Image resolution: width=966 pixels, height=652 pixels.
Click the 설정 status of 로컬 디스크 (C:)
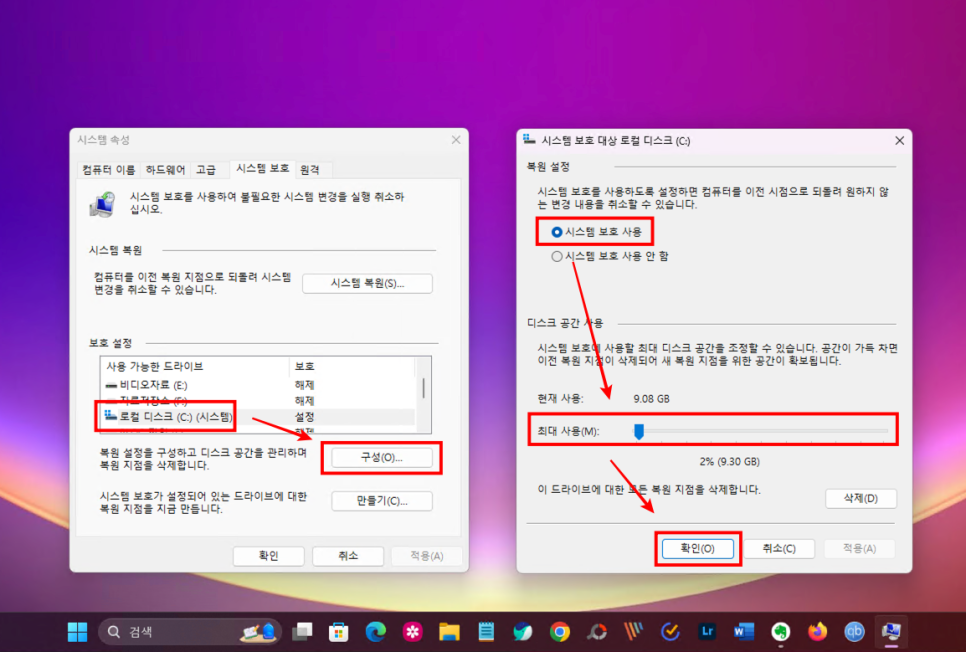coord(304,417)
